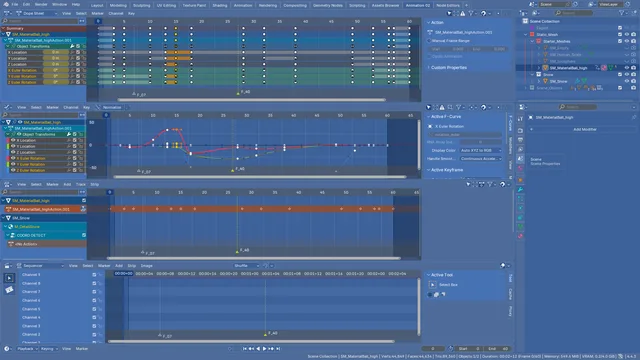640x360 pixels.
Task: Click the Graph Editor only-errors warning icon
Action: pos(442,107)
